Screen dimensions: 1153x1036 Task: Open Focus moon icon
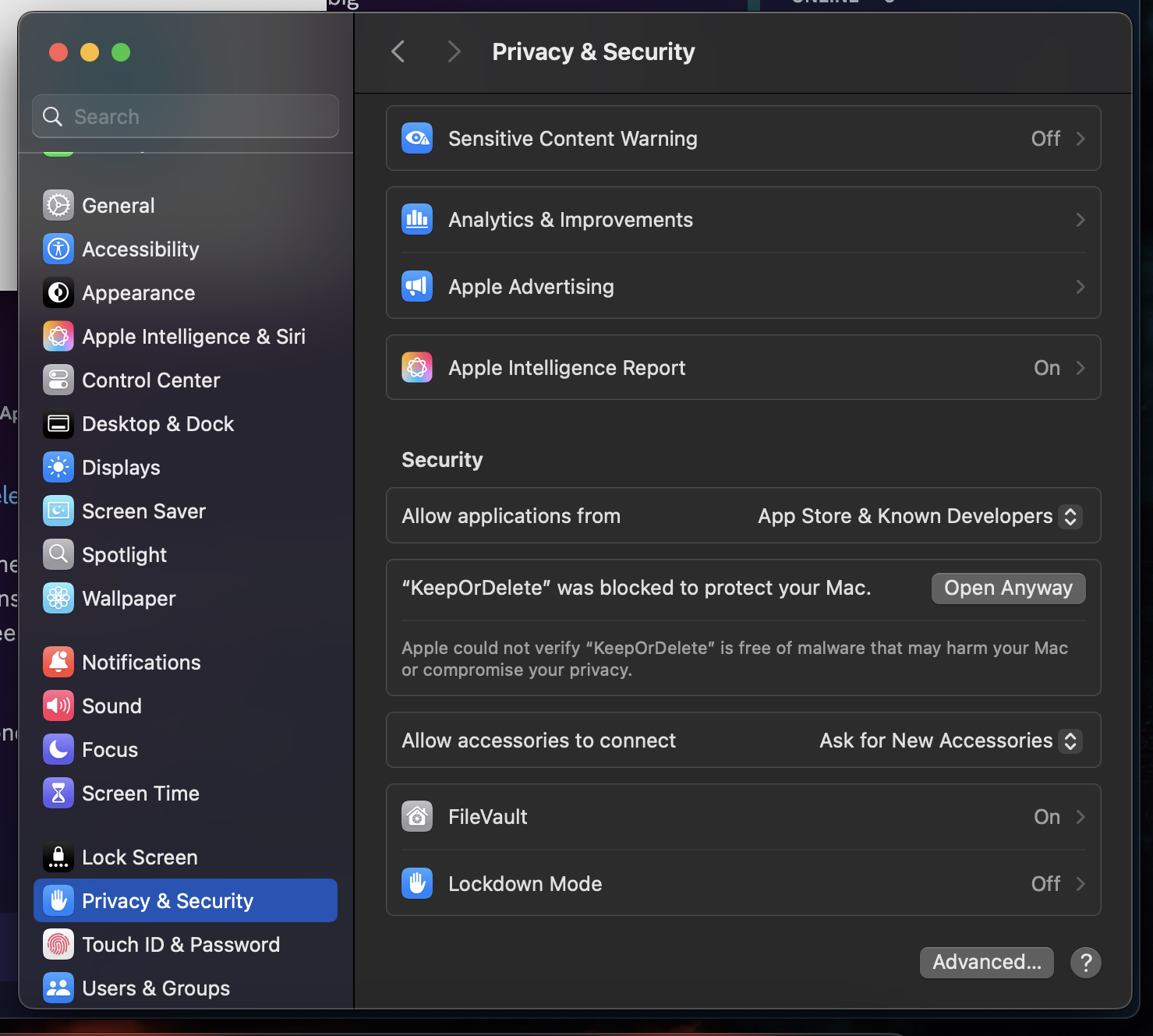[58, 750]
